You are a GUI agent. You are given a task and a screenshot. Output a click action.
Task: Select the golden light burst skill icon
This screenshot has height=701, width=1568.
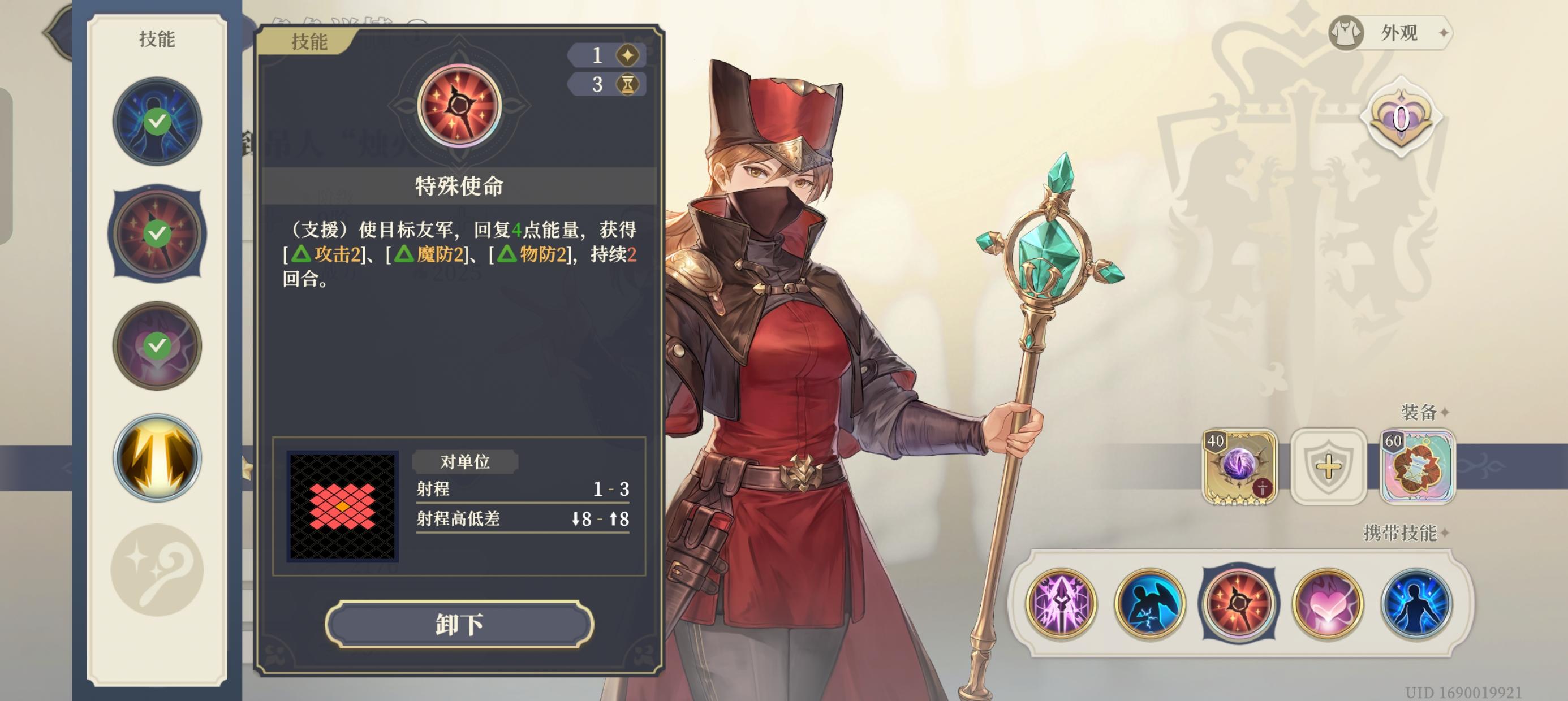coord(157,457)
